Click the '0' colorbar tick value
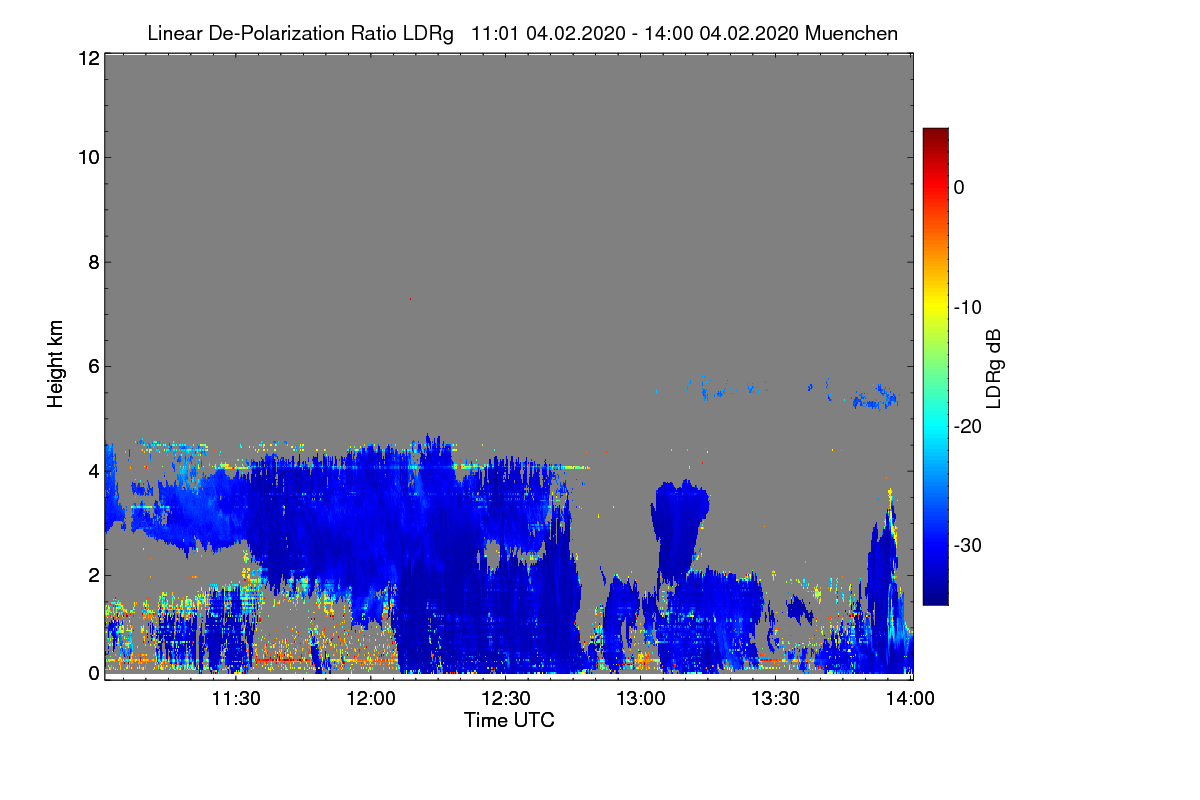1200x800 pixels. (x=959, y=188)
